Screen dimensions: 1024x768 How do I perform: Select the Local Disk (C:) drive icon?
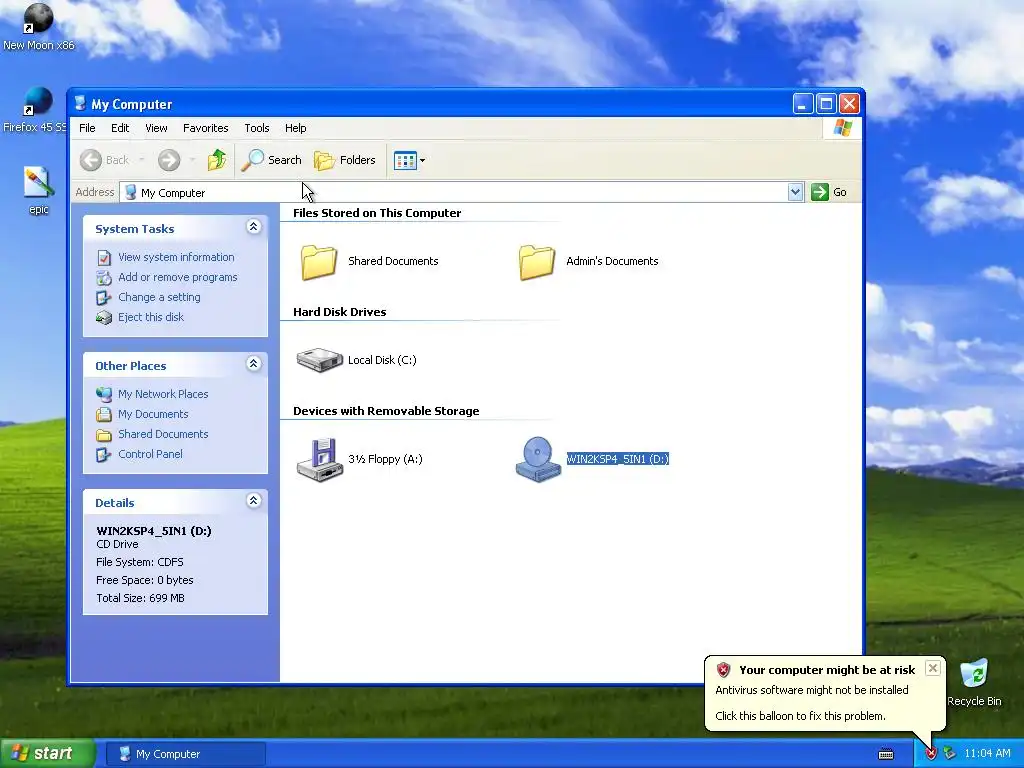tap(319, 360)
